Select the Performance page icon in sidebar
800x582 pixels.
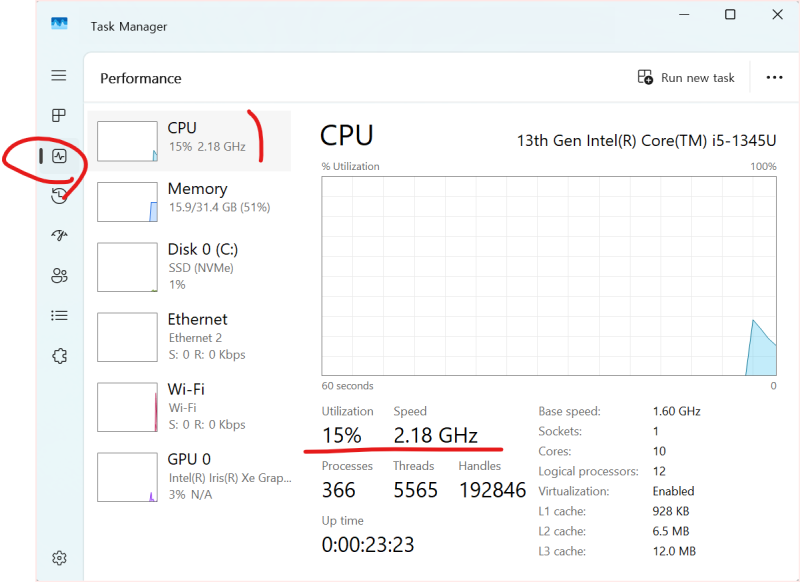pyautogui.click(x=59, y=156)
